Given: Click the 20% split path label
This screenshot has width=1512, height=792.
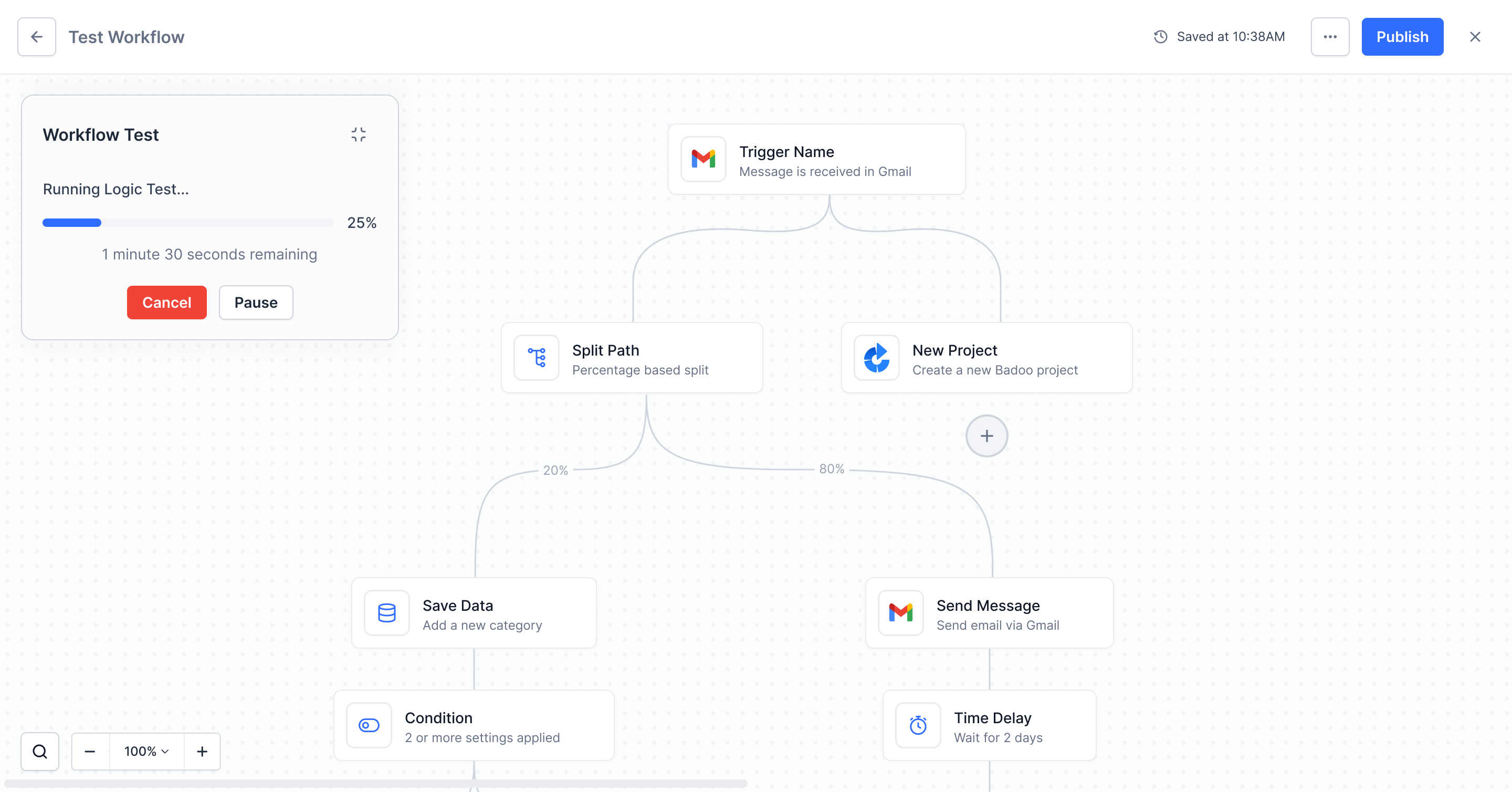Looking at the screenshot, I should [x=555, y=470].
